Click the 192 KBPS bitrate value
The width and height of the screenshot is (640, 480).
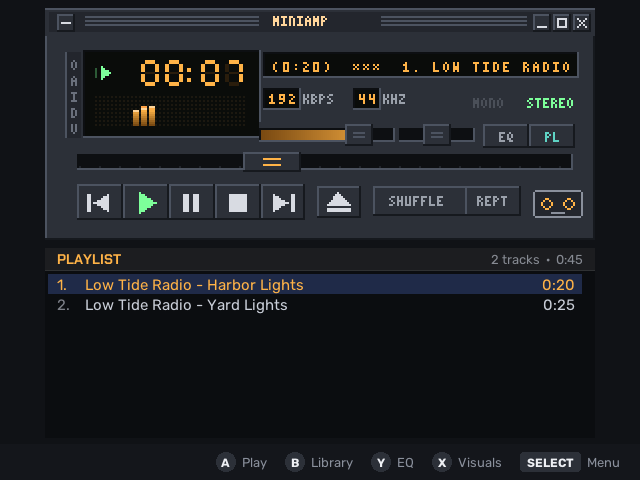coord(282,99)
